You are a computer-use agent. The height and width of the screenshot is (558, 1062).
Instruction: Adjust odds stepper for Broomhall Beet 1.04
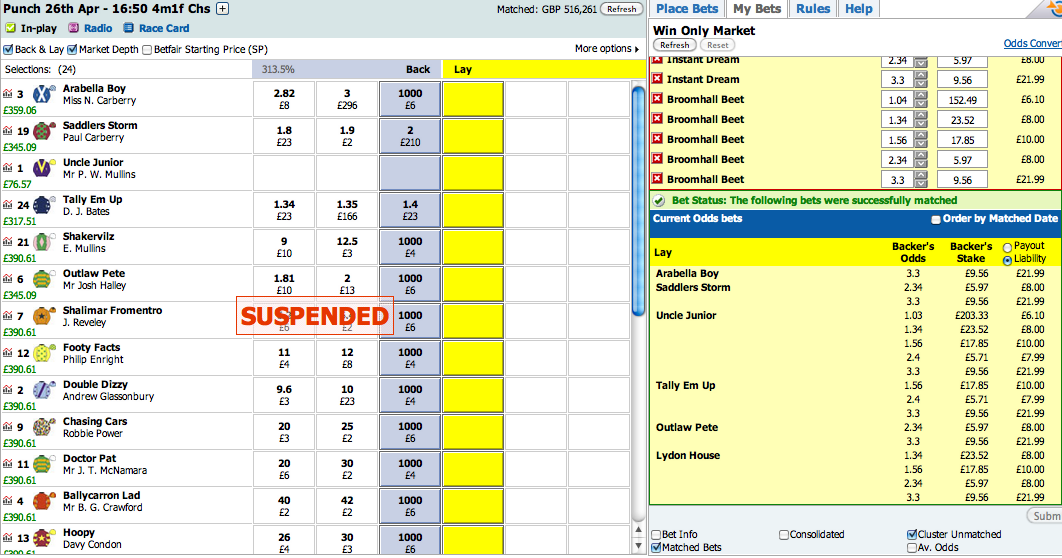(x=920, y=100)
